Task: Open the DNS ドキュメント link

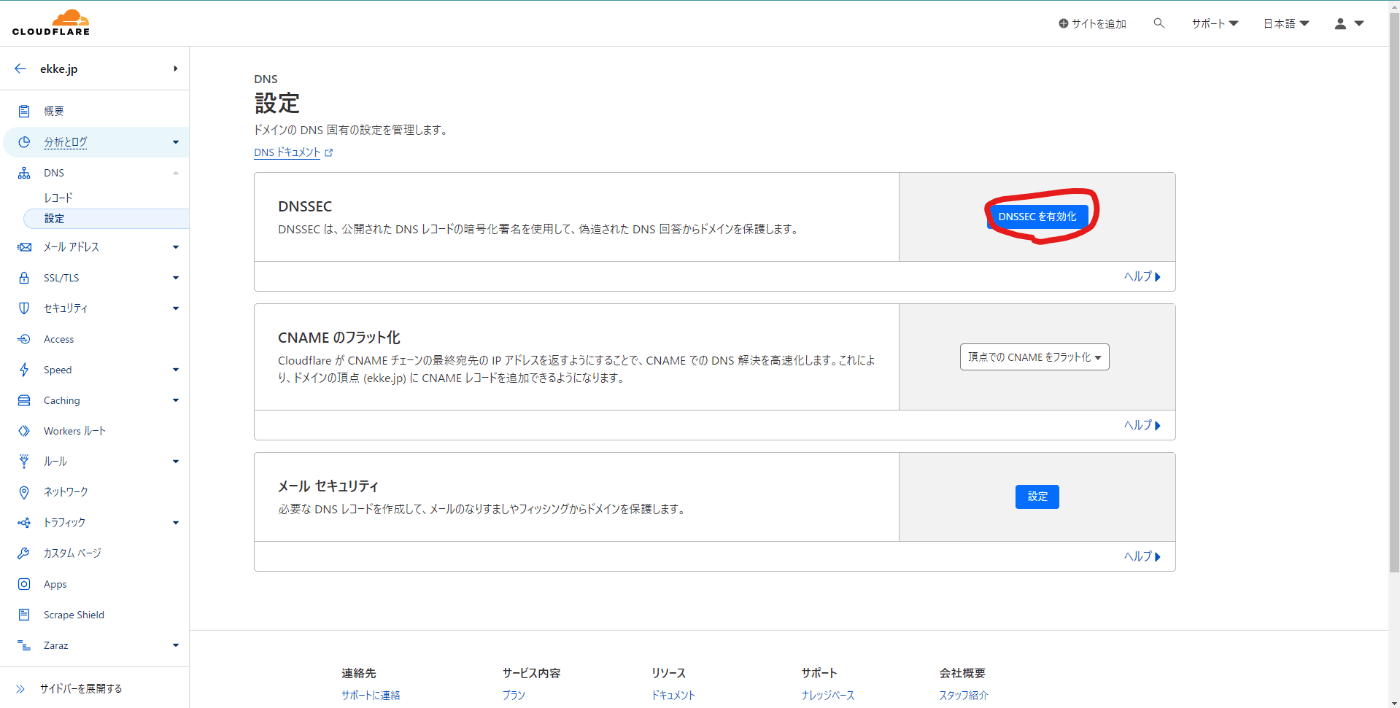Action: 287,153
